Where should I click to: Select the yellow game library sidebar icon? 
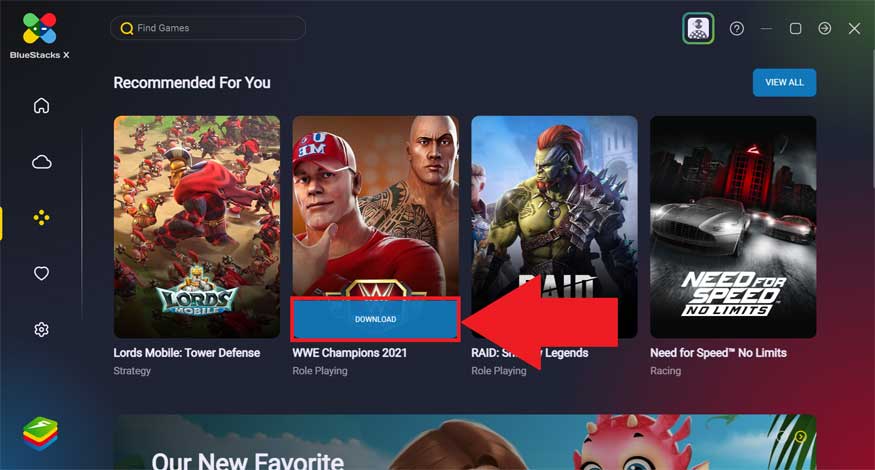[41, 218]
